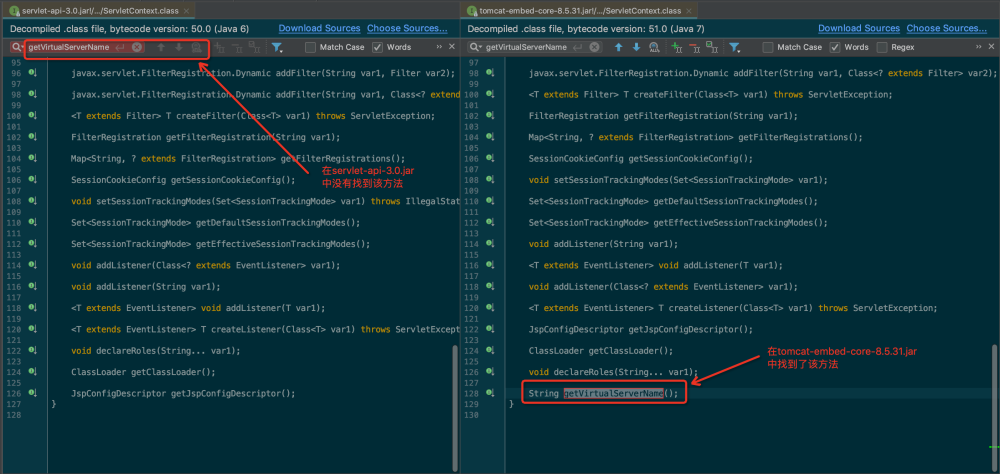1000x474 pixels.
Task: Open search history dropdown in left find bar
Action: tap(17, 47)
